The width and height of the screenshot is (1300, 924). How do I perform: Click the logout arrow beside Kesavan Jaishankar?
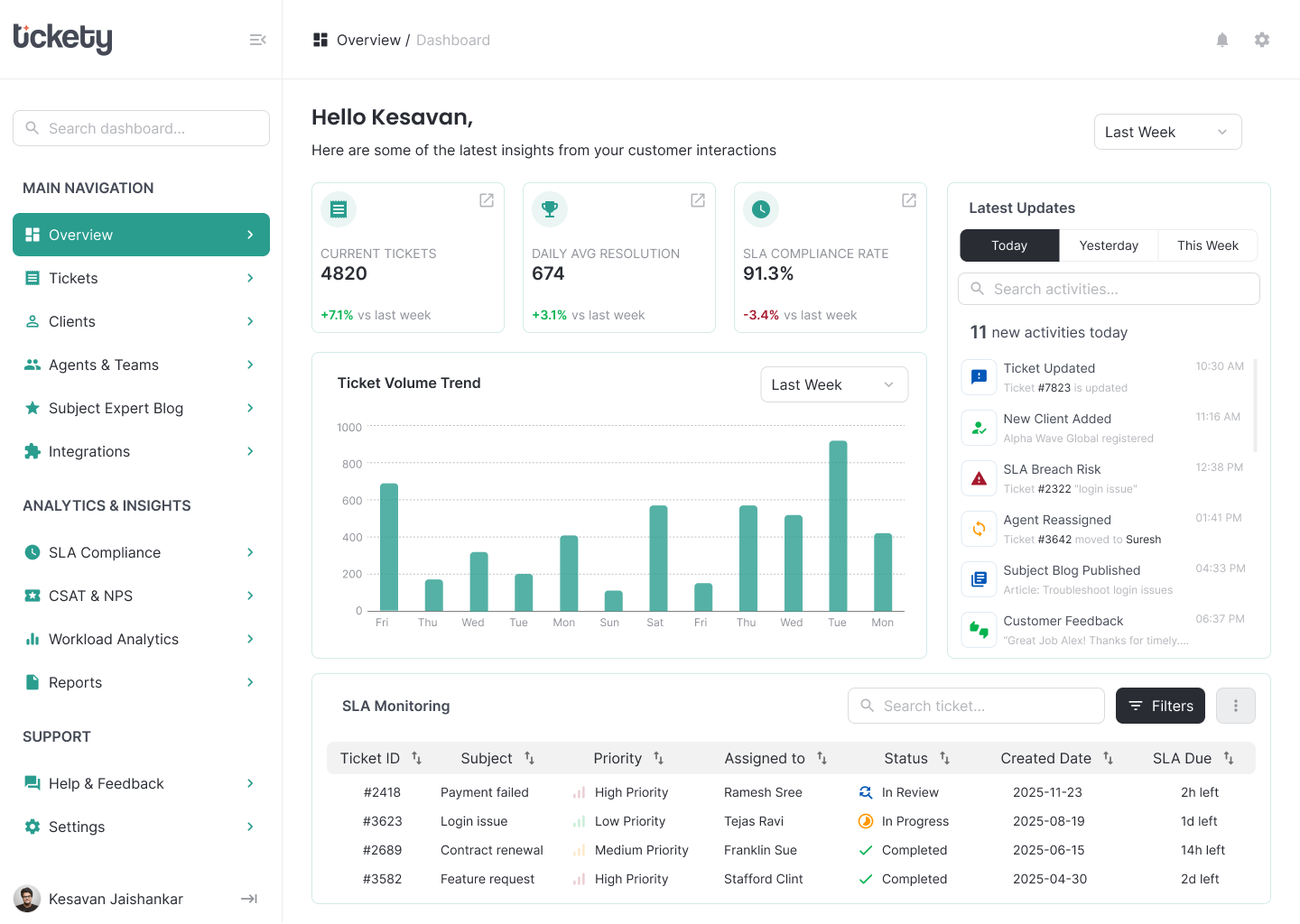(x=249, y=899)
